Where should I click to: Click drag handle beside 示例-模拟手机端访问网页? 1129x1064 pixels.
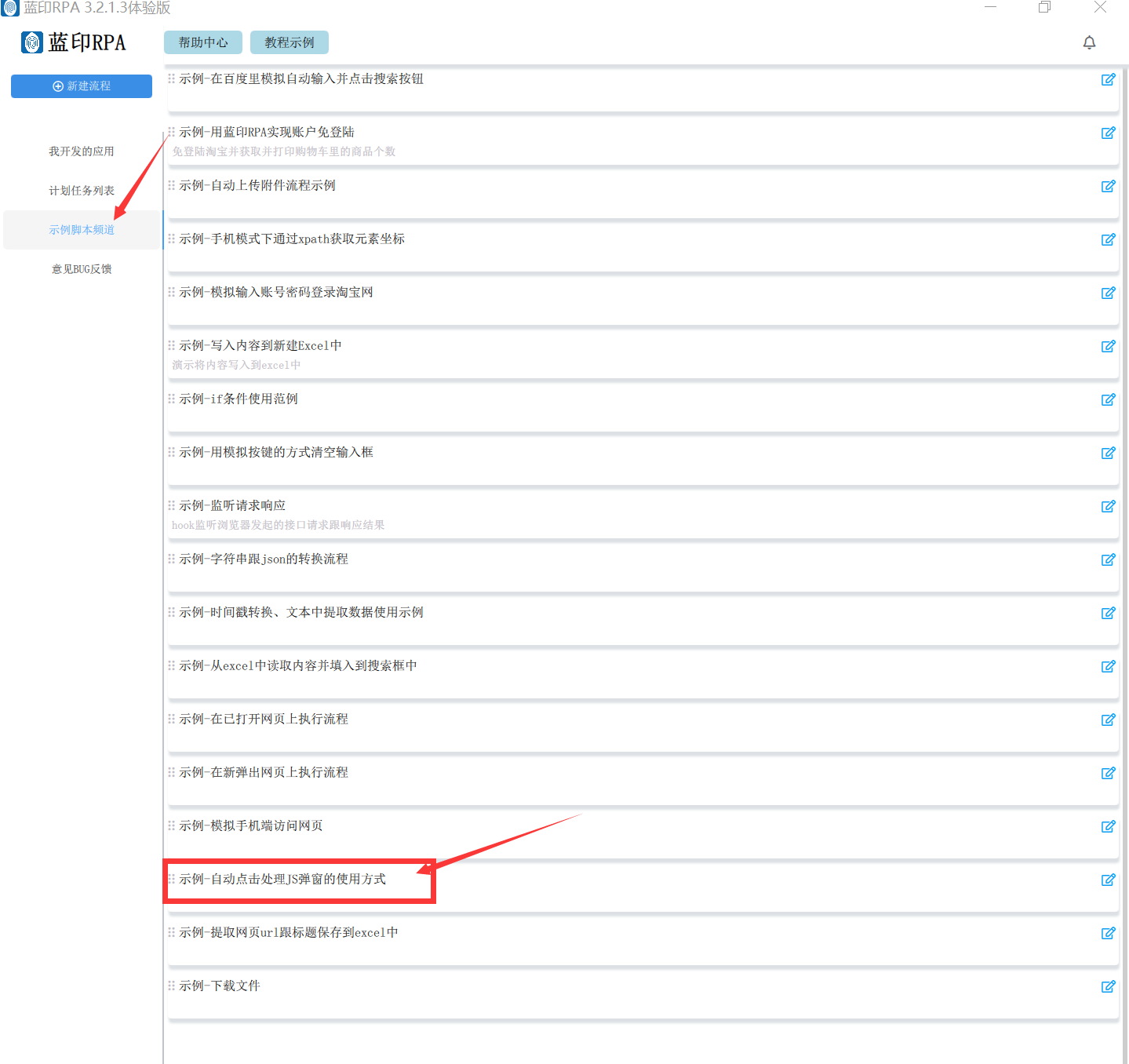[x=172, y=825]
